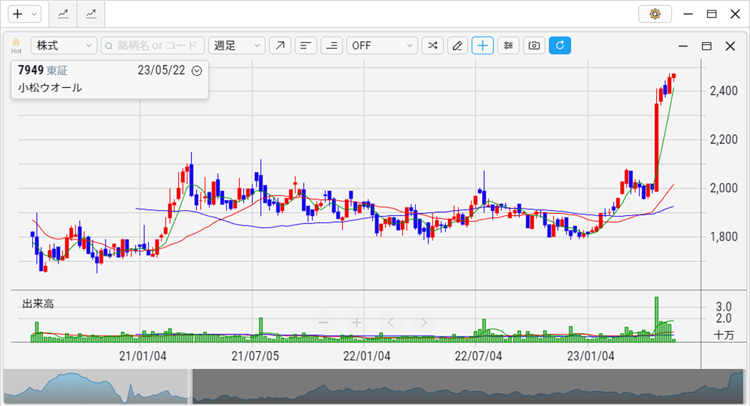Open the 株式 asset type dropdown
Screen dimensions: 750x406
[63, 46]
